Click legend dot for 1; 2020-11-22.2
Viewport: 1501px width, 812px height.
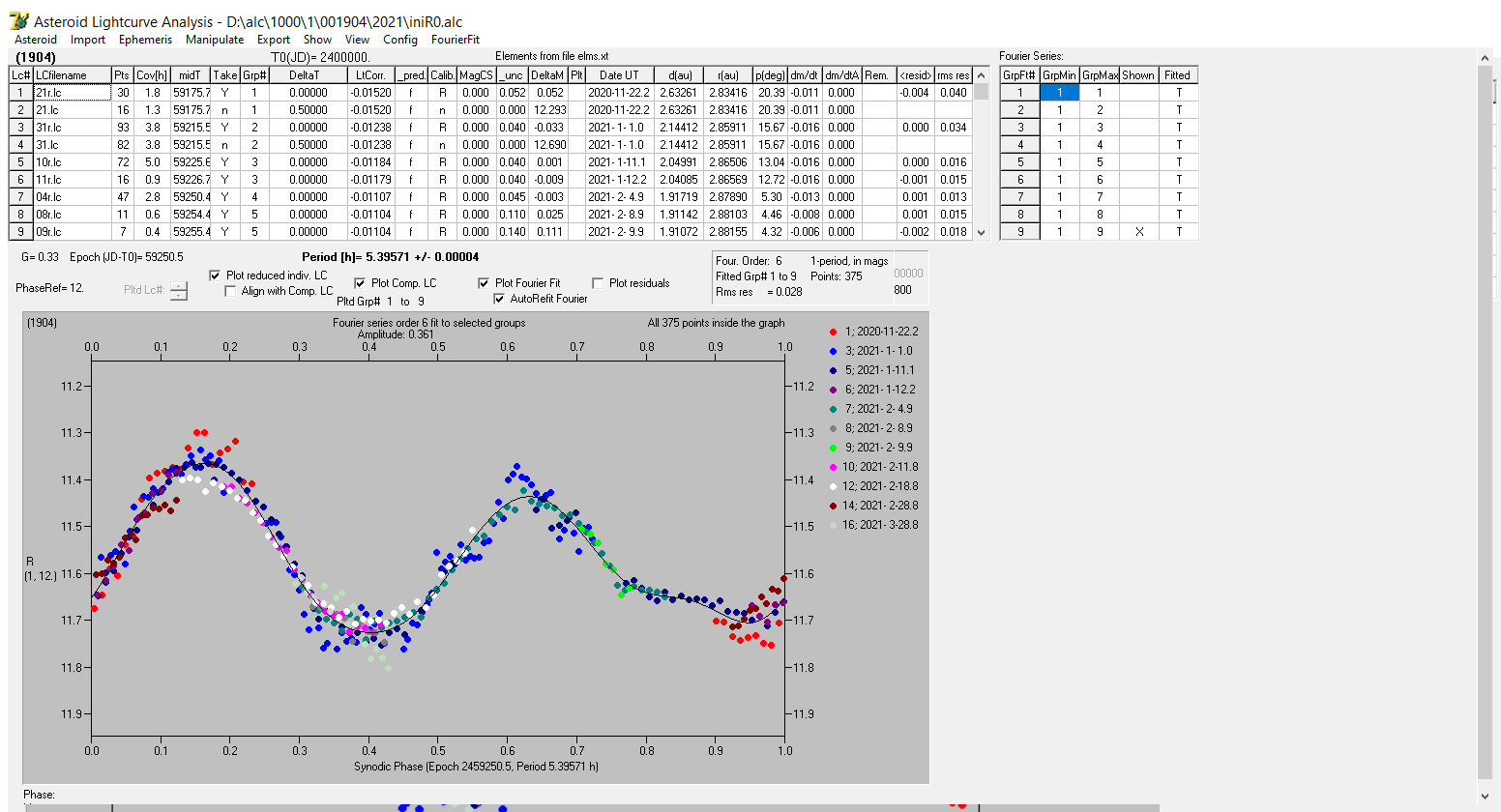833,332
